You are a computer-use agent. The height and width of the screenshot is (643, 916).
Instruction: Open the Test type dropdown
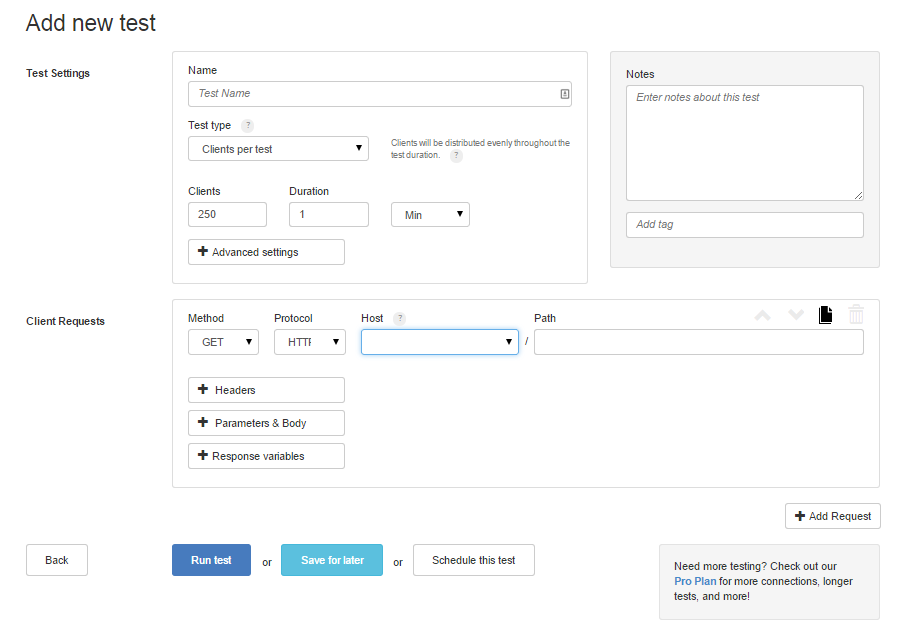(x=278, y=148)
